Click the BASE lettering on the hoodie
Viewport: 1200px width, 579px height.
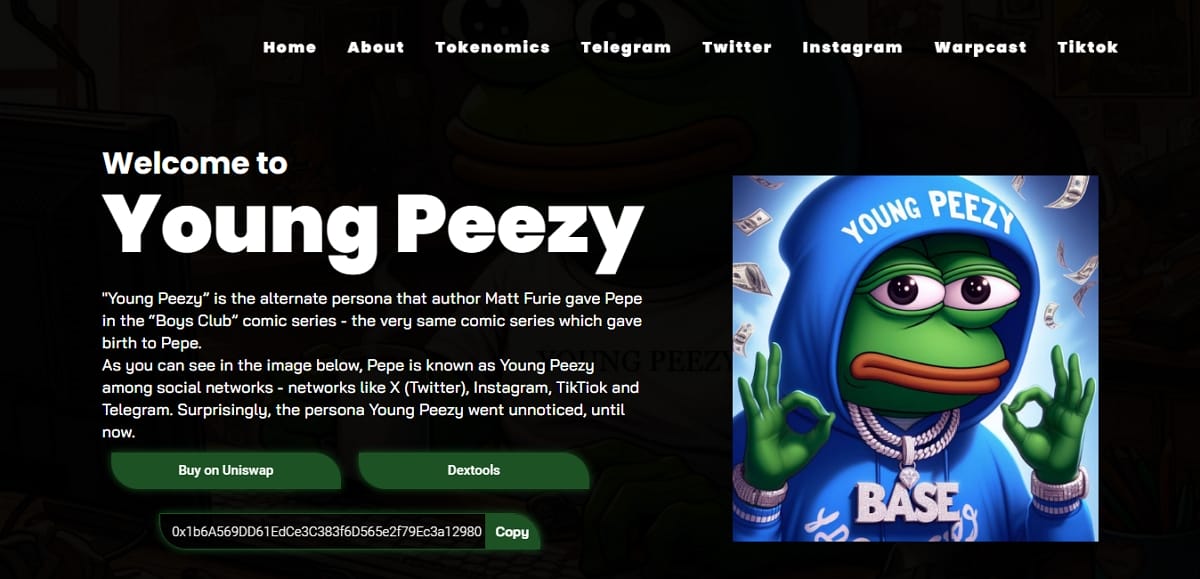click(908, 501)
